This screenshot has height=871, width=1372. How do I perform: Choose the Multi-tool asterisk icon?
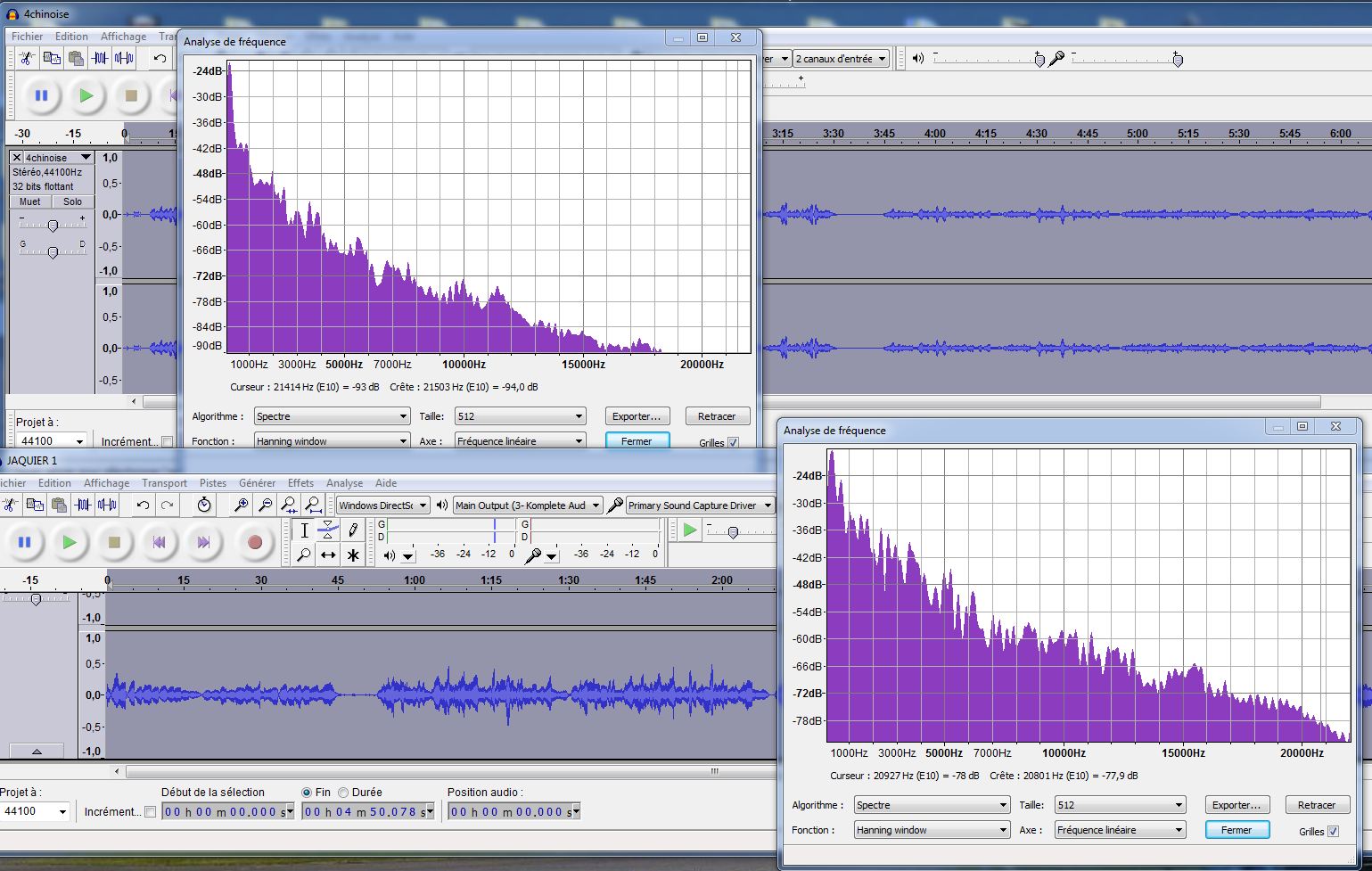[353, 555]
